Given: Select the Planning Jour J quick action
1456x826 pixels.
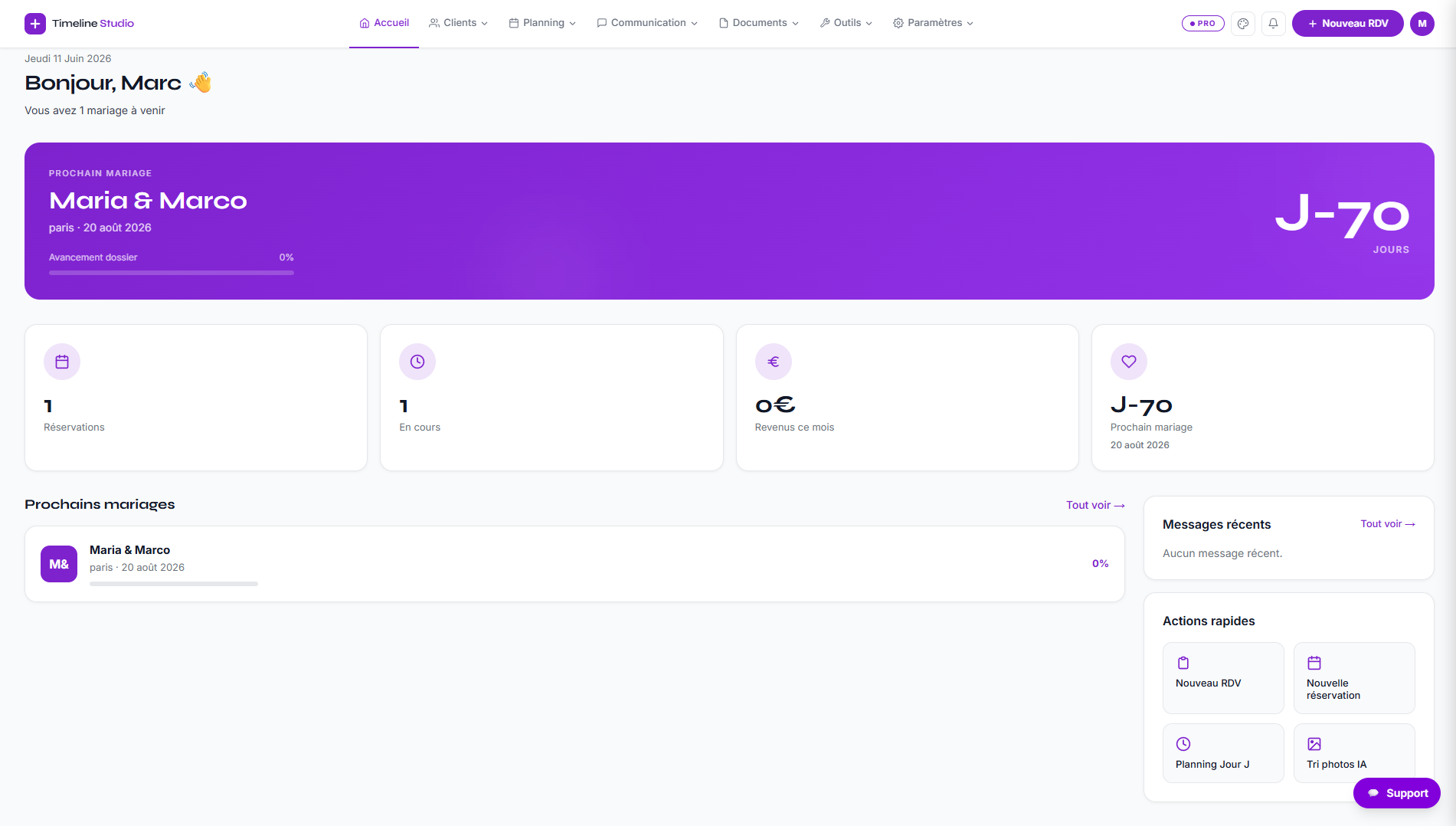Looking at the screenshot, I should (1223, 753).
